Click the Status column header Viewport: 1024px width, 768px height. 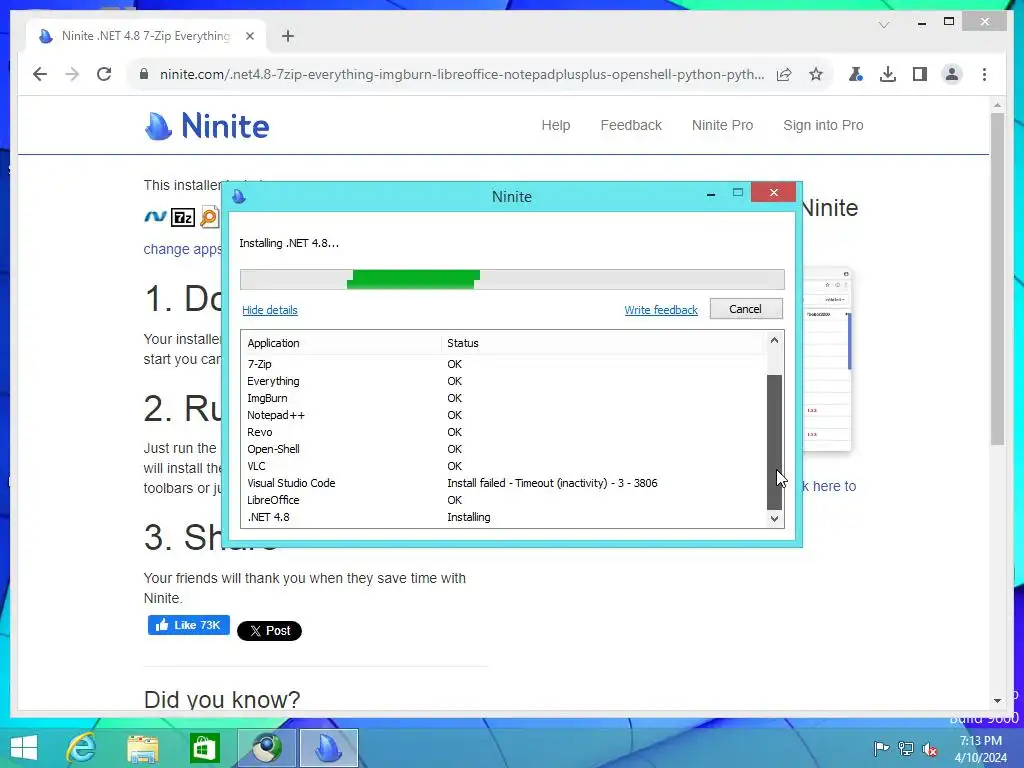coord(602,343)
